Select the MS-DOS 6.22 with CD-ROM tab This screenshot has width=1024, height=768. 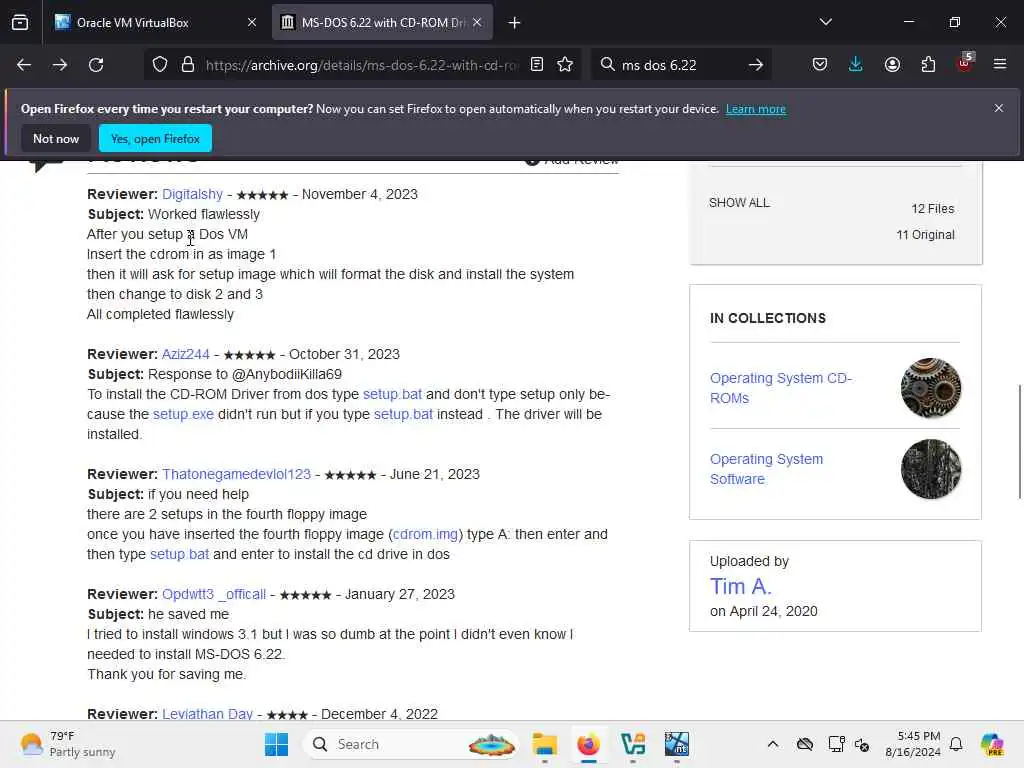click(x=382, y=22)
